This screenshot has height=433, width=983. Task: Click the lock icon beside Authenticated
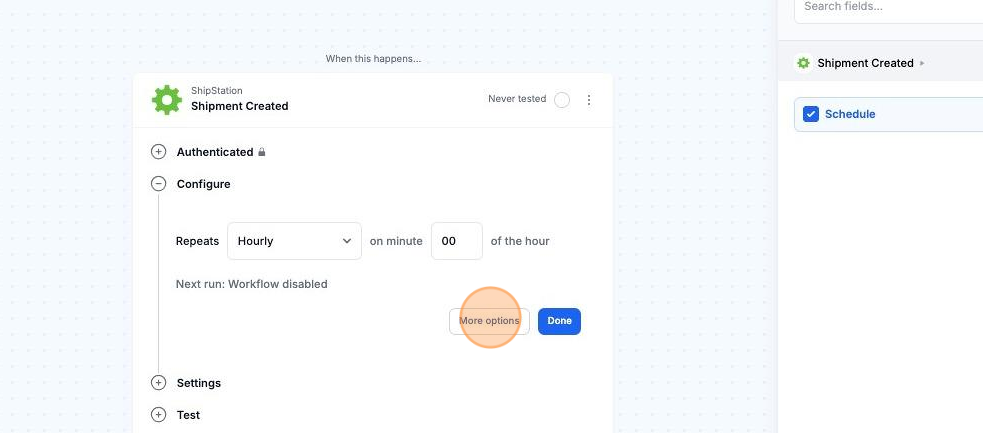coord(262,153)
